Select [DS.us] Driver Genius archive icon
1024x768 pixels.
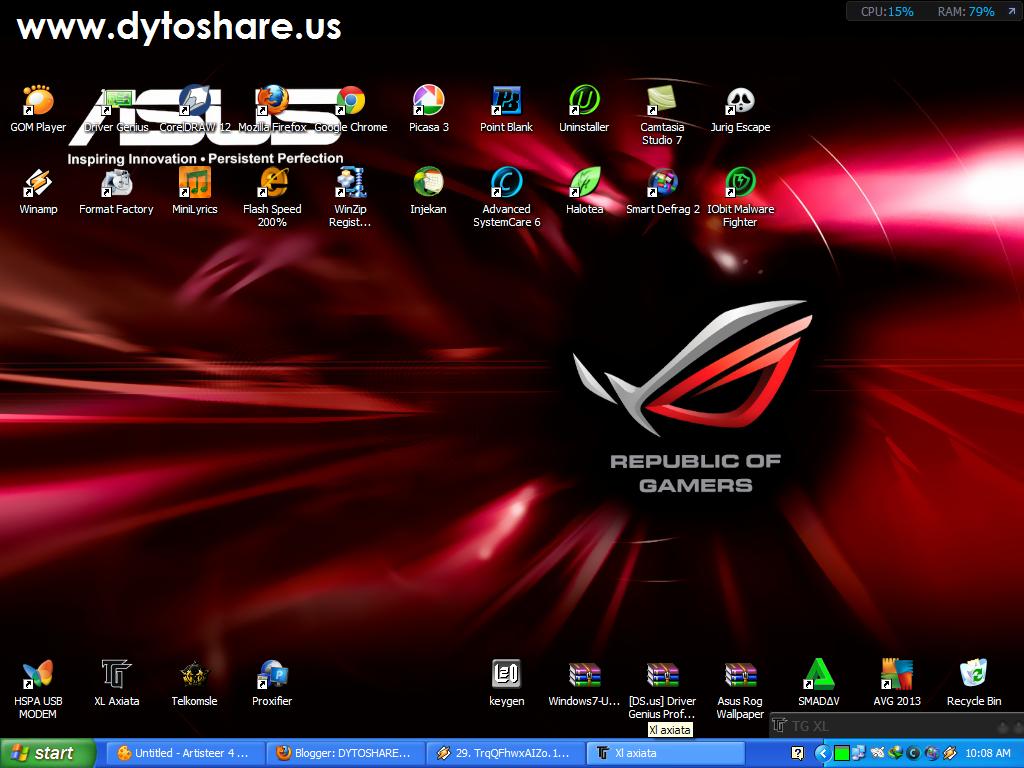pyautogui.click(x=662, y=690)
